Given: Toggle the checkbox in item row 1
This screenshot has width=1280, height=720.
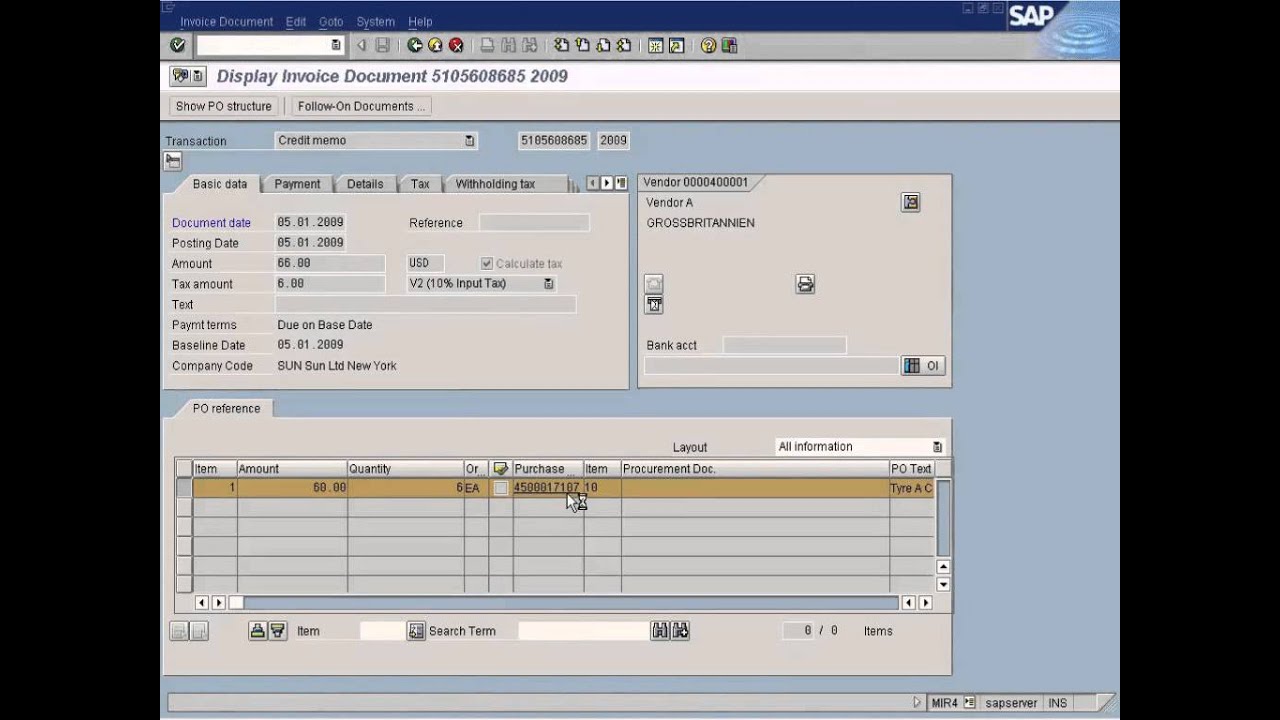Looking at the screenshot, I should tap(500, 488).
